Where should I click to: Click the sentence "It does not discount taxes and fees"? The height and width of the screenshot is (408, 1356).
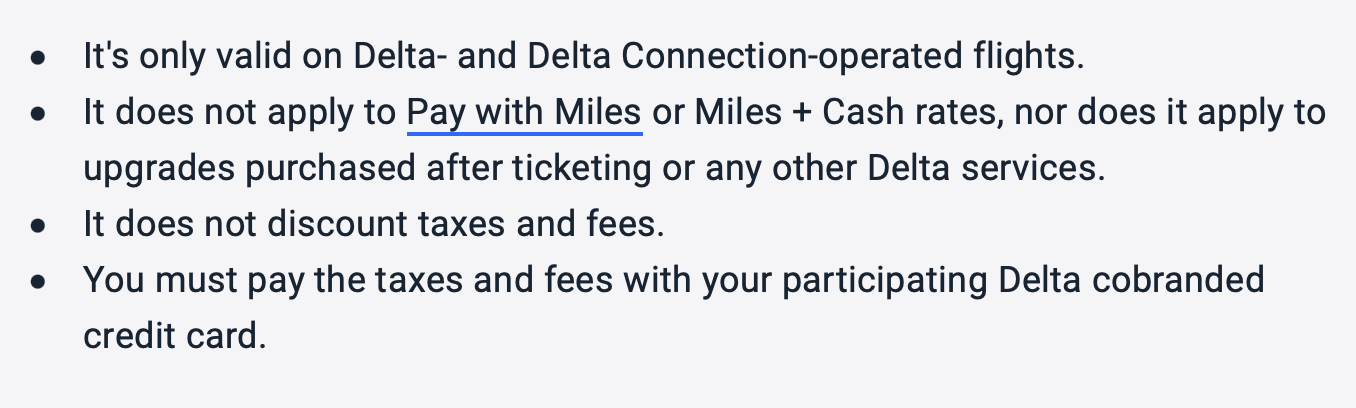(373, 225)
